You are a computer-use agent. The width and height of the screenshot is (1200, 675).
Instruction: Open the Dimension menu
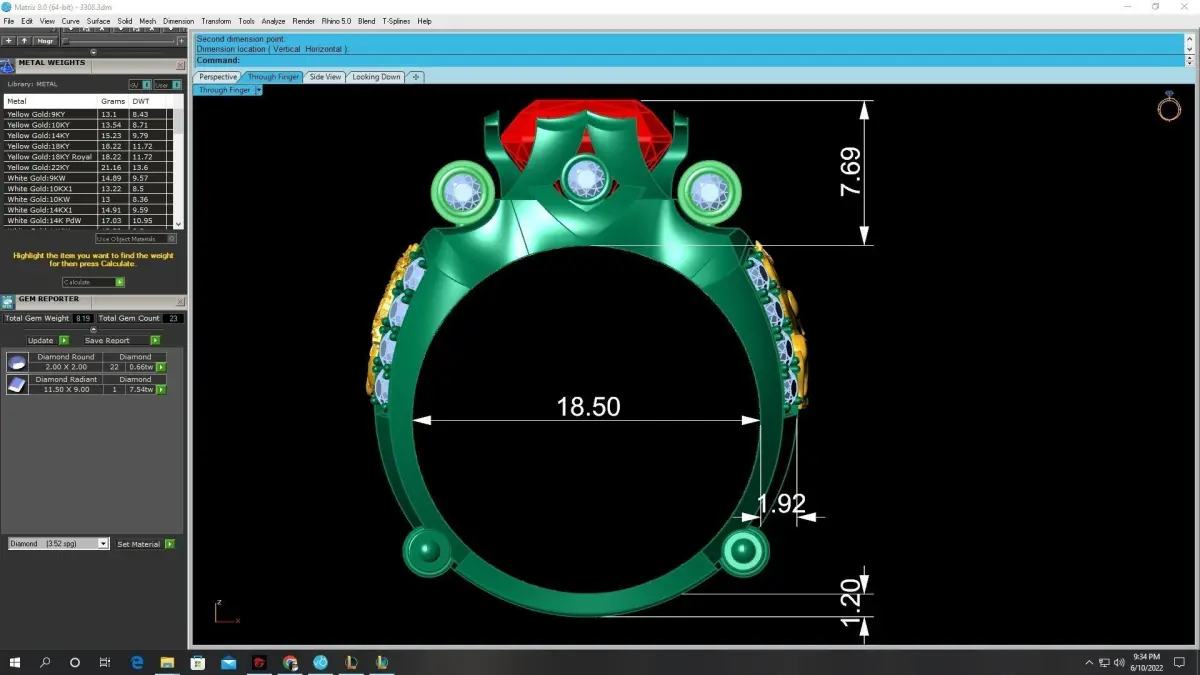[178, 21]
